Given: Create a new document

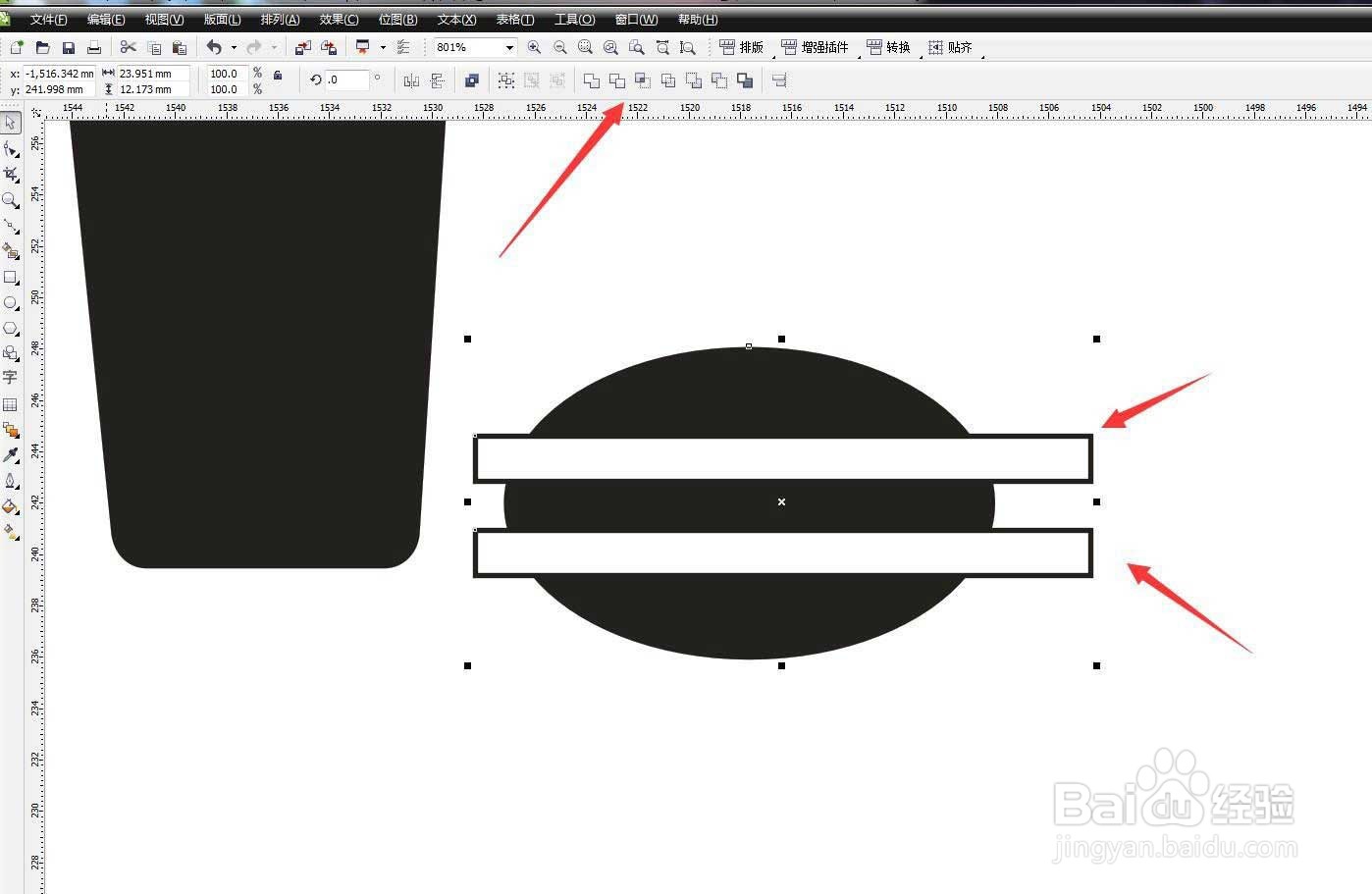Looking at the screenshot, I should coord(17,47).
